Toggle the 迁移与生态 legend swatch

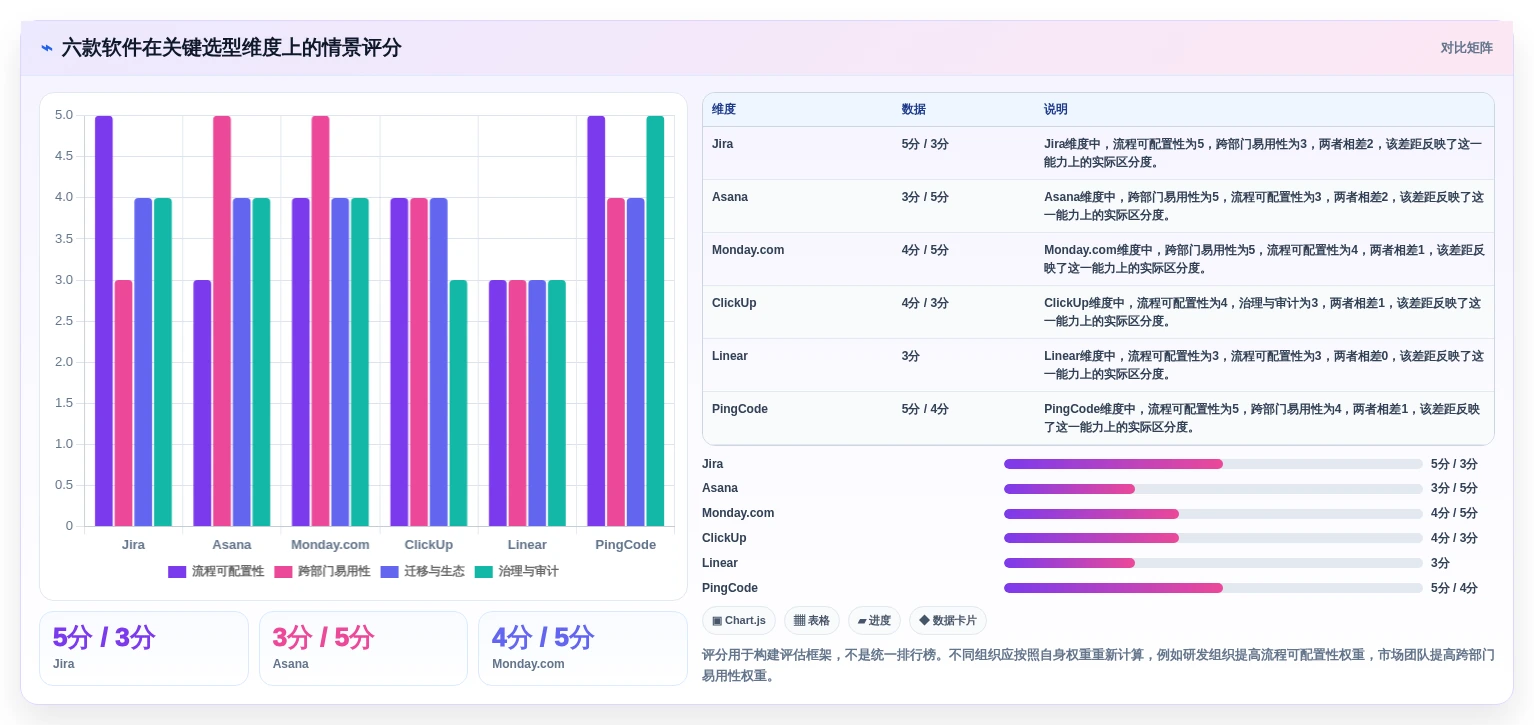click(x=389, y=572)
